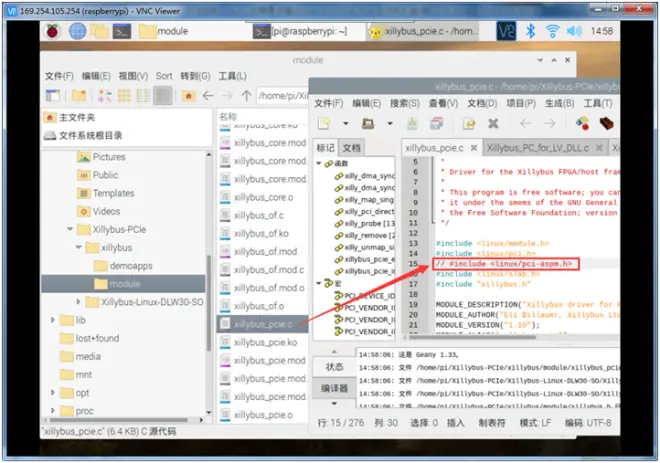Switch to the 标记 sidebar tab
The image size is (660, 463).
(x=325, y=148)
